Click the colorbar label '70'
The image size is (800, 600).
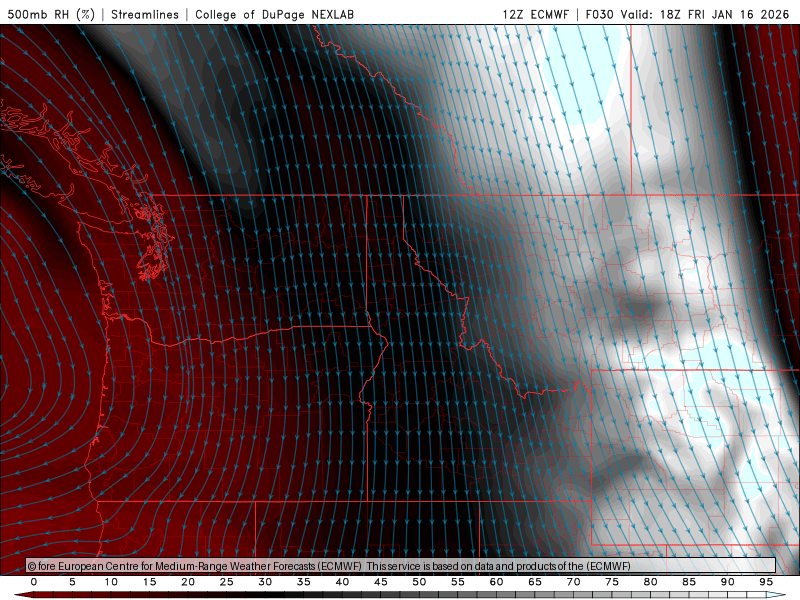click(x=573, y=582)
